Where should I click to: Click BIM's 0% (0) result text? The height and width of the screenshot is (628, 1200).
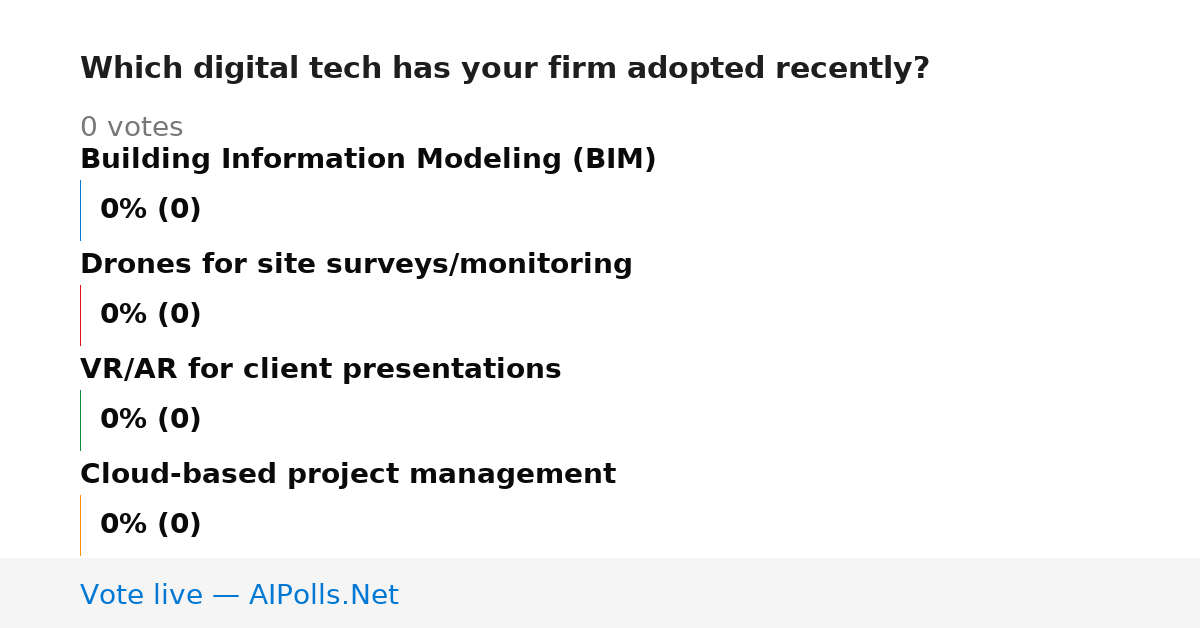[x=150, y=210]
